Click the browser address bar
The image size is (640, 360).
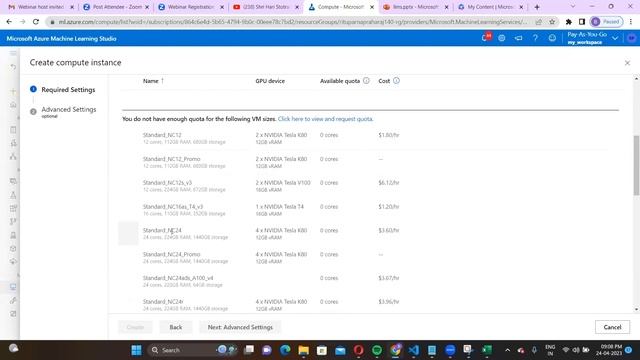[x=292, y=22]
